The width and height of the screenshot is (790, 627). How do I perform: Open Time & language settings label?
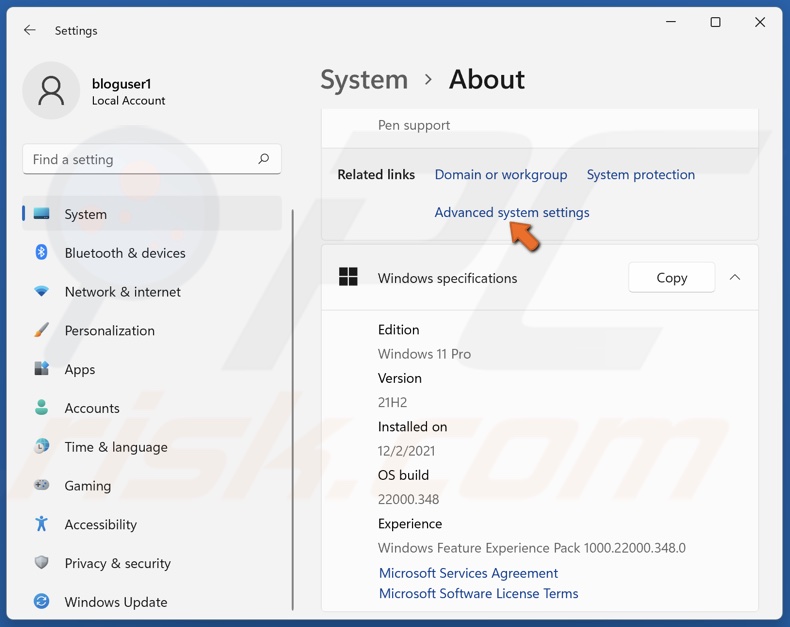pos(116,447)
